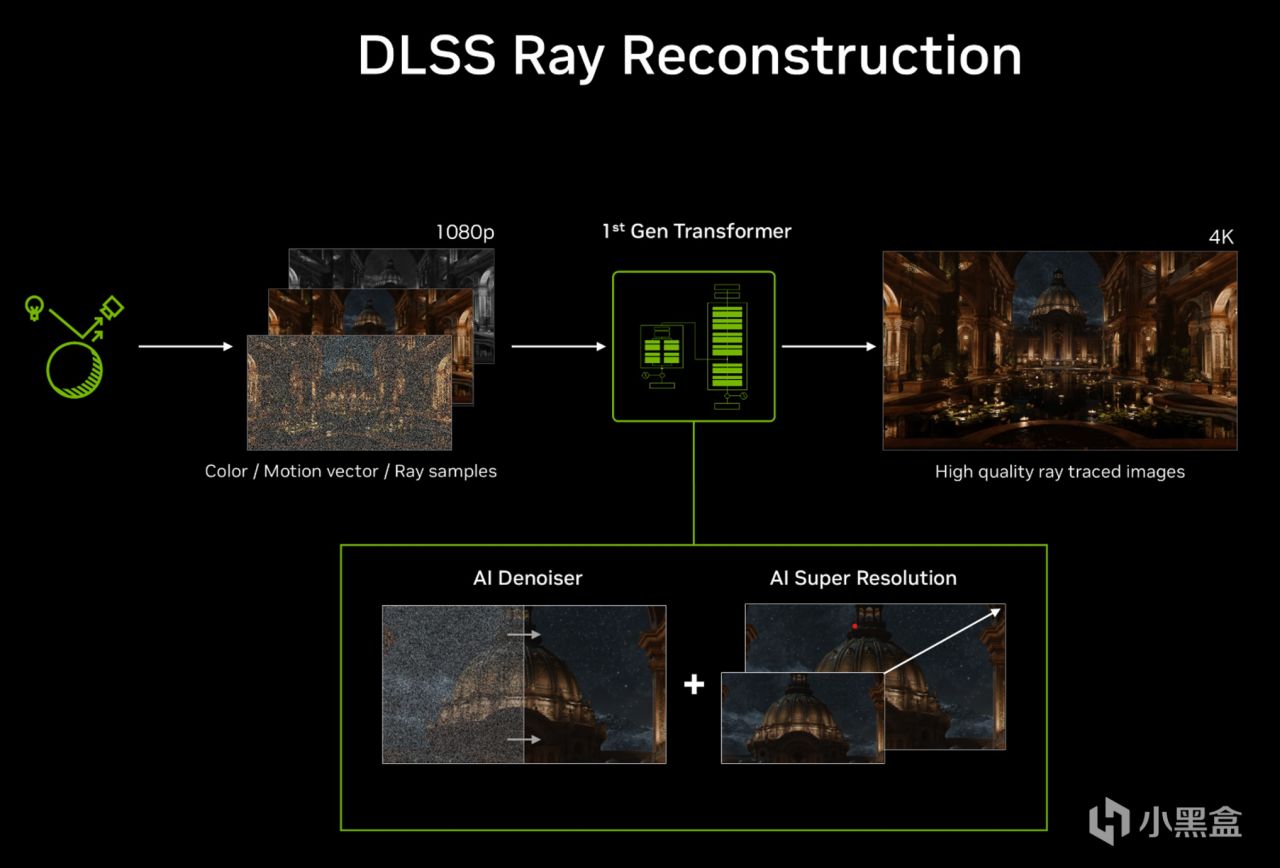Click the green shaded sphere icon

tap(75, 369)
